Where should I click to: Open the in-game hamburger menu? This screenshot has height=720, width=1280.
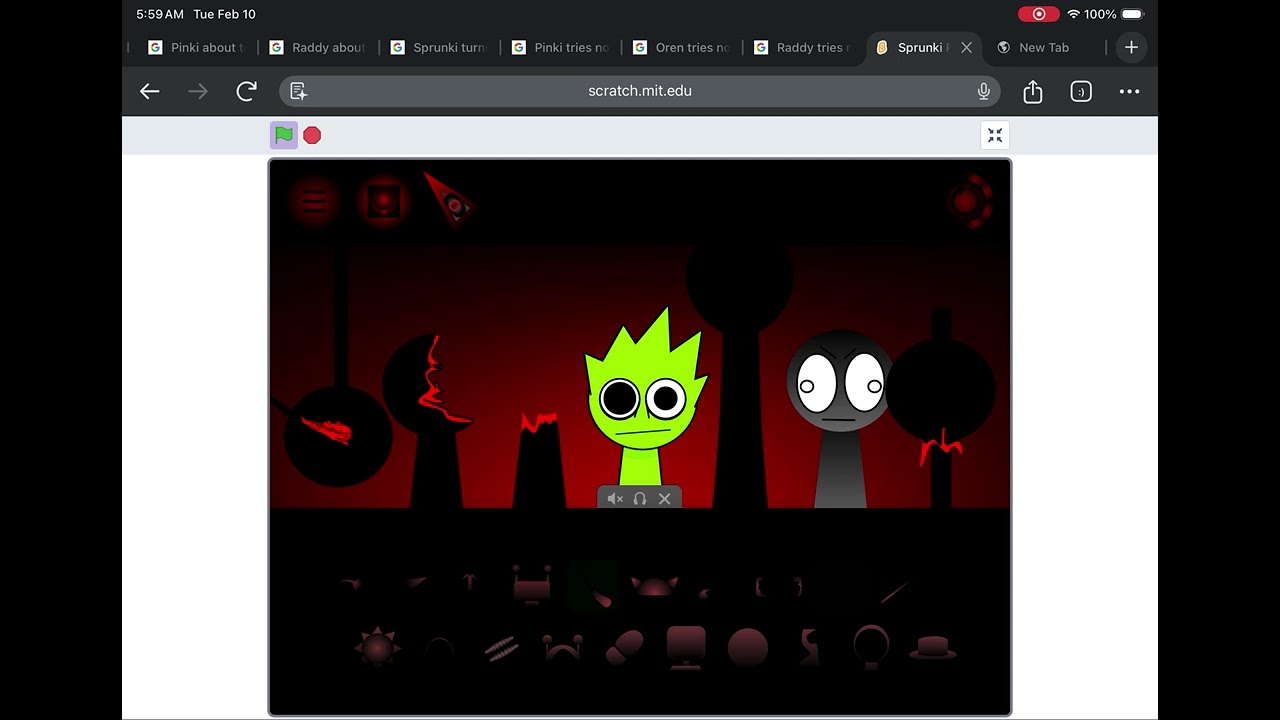[315, 201]
